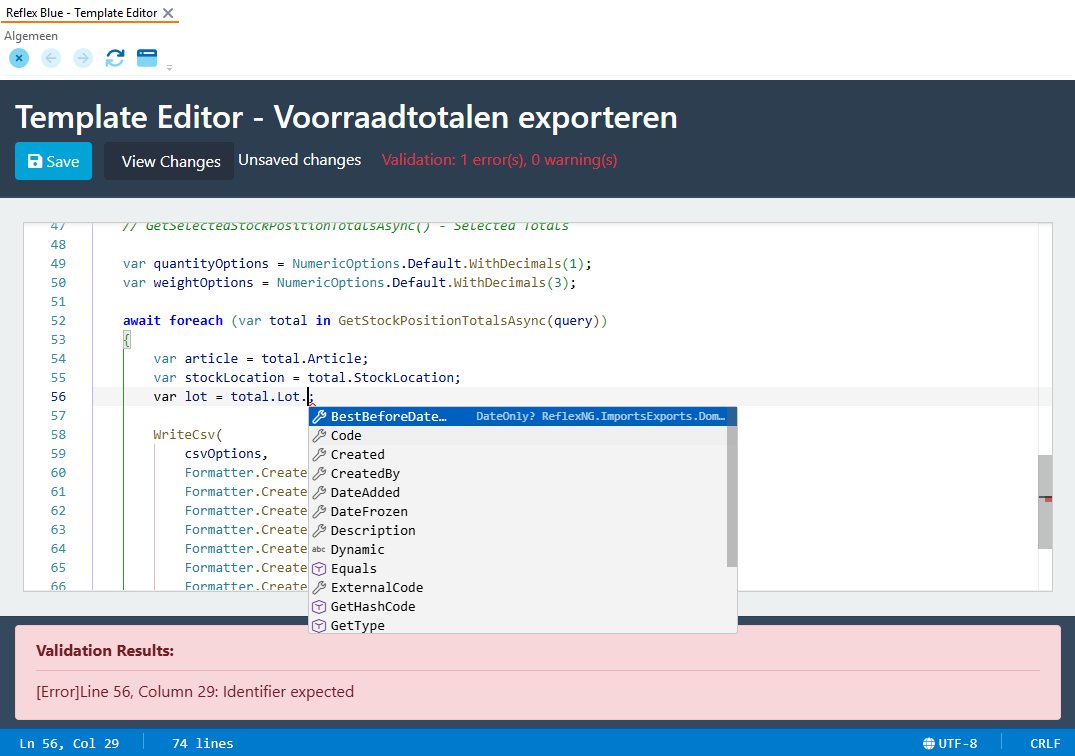Click the floppy disk icon on Save
The width and height of the screenshot is (1075, 756).
point(34,161)
